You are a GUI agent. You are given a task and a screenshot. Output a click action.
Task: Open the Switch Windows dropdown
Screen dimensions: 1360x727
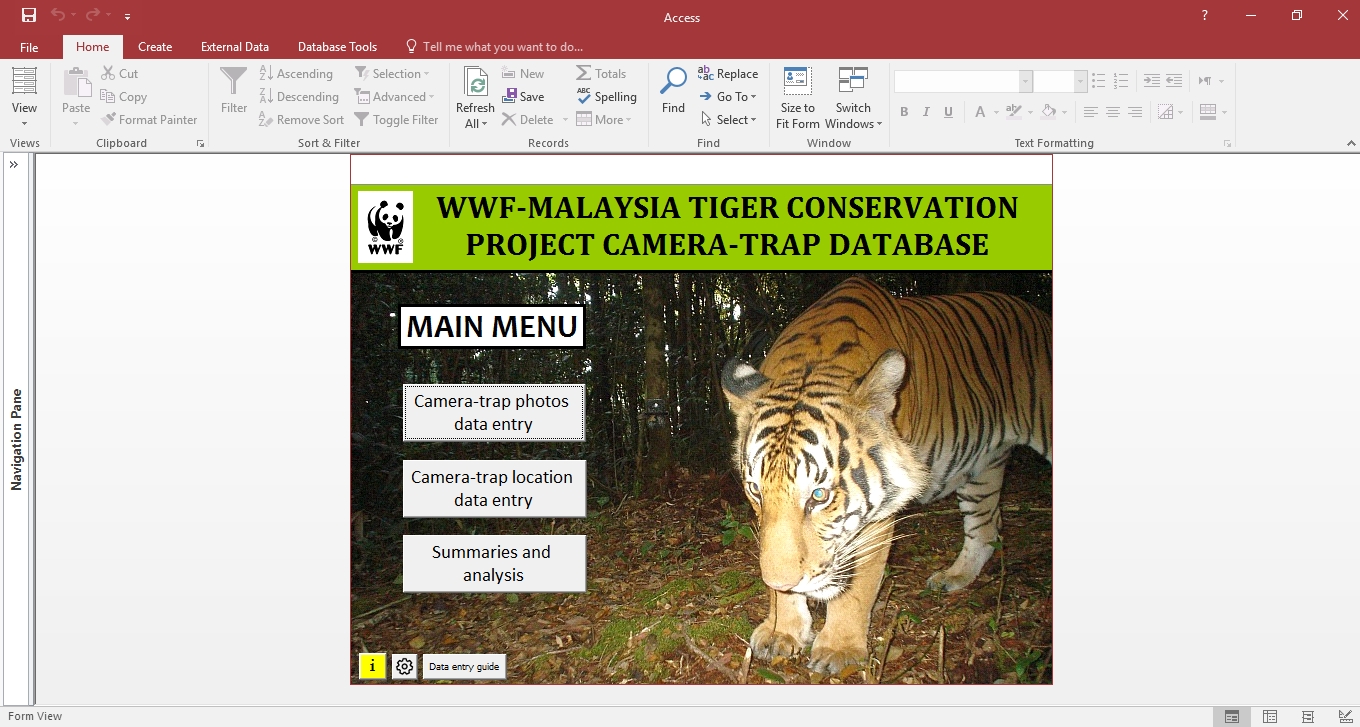pyautogui.click(x=853, y=124)
